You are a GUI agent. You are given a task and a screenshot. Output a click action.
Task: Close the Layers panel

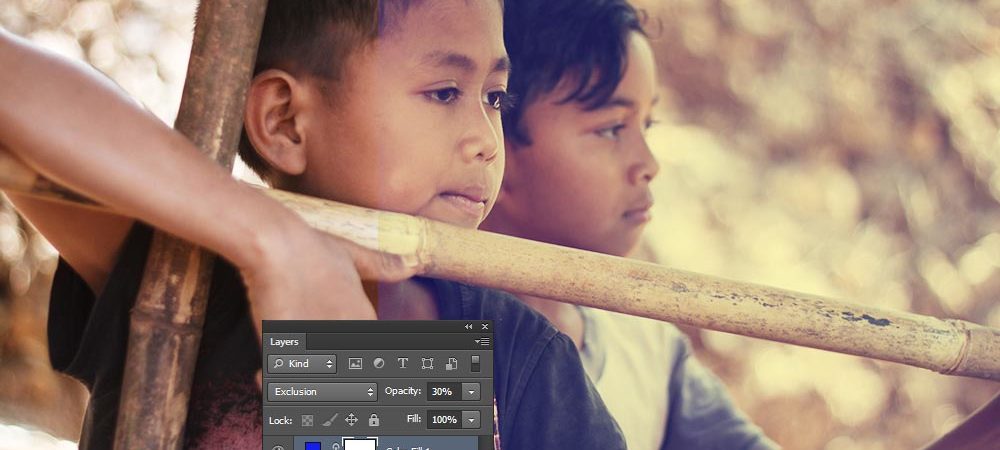click(485, 326)
